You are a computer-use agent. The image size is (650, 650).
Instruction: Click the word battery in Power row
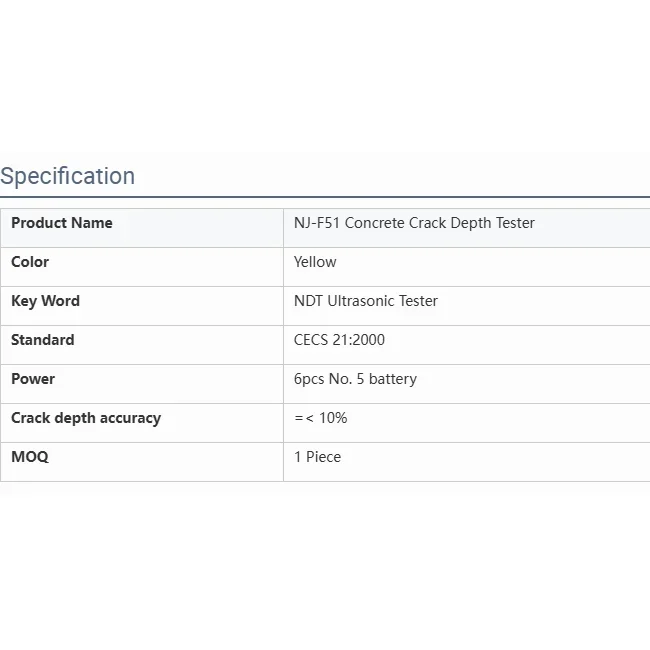tap(393, 379)
